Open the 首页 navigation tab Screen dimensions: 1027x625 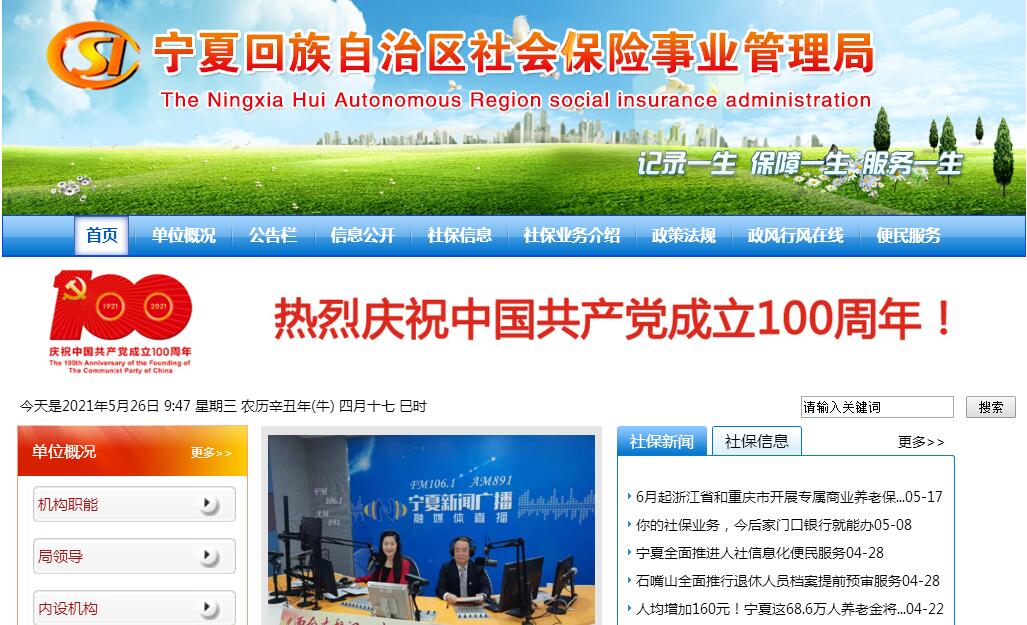(101, 236)
